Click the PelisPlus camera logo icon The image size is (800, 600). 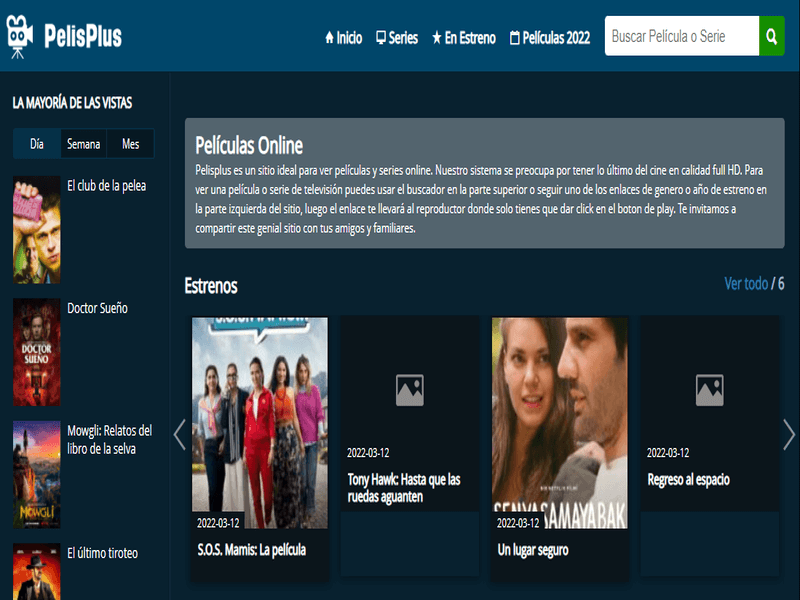pyautogui.click(x=19, y=36)
